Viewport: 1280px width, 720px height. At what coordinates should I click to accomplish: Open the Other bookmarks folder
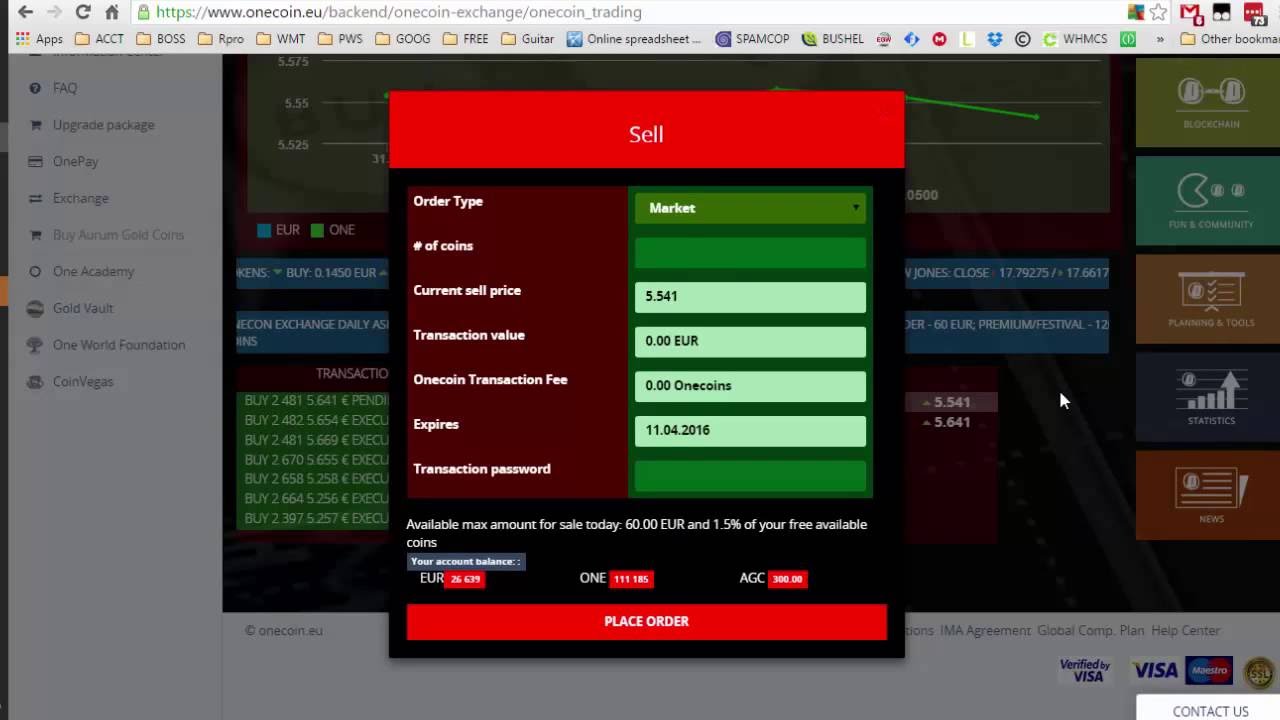(1229, 39)
